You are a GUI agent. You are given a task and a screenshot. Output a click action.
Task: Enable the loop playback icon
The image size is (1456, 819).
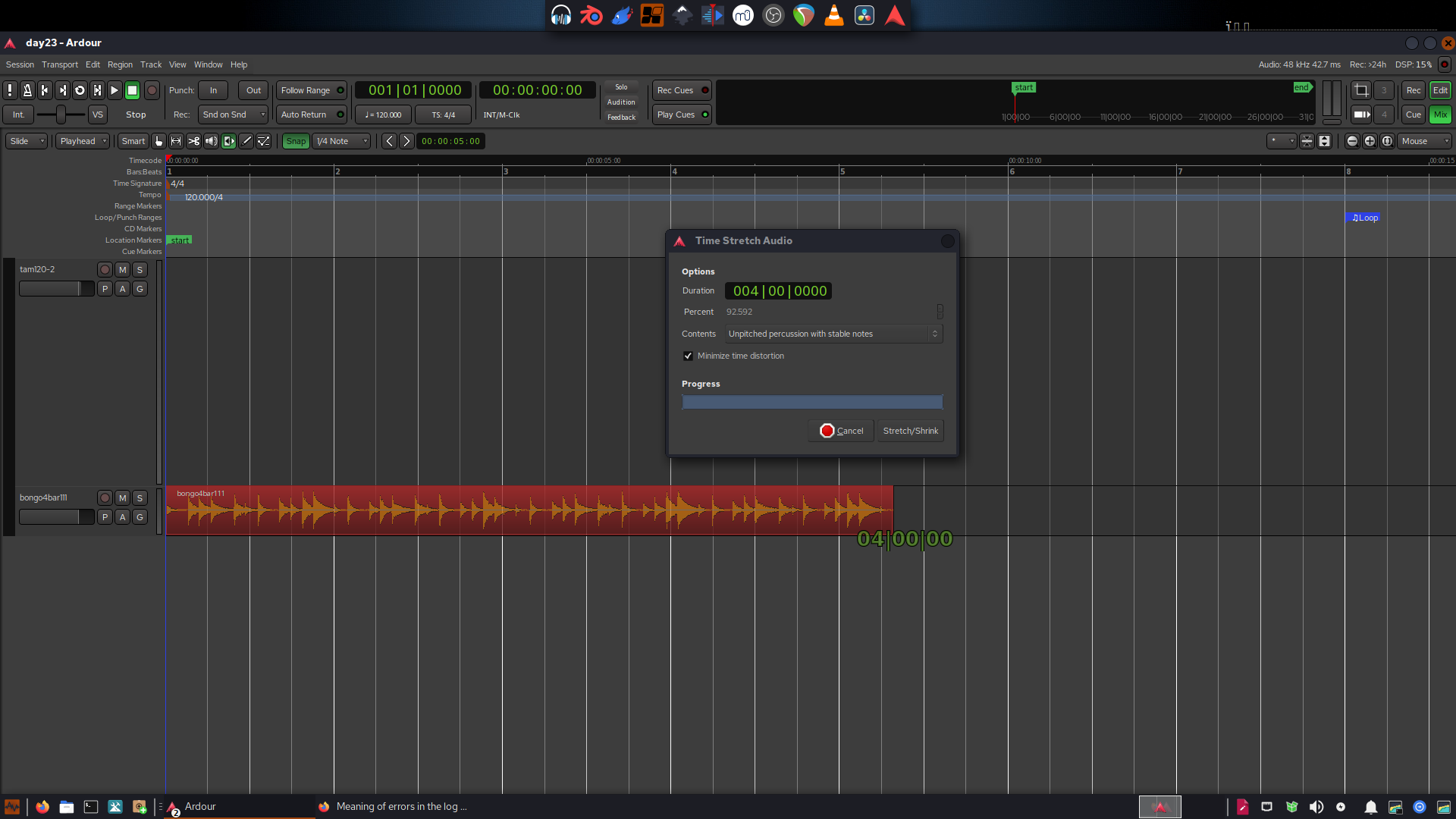pyautogui.click(x=80, y=90)
